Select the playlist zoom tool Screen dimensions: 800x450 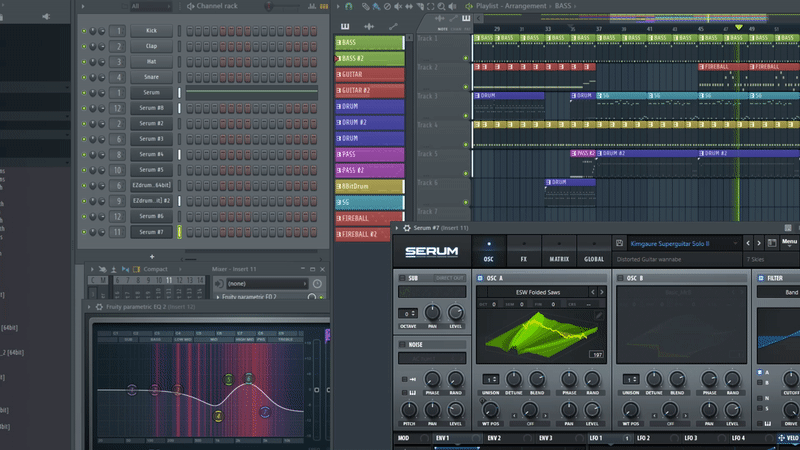point(441,6)
